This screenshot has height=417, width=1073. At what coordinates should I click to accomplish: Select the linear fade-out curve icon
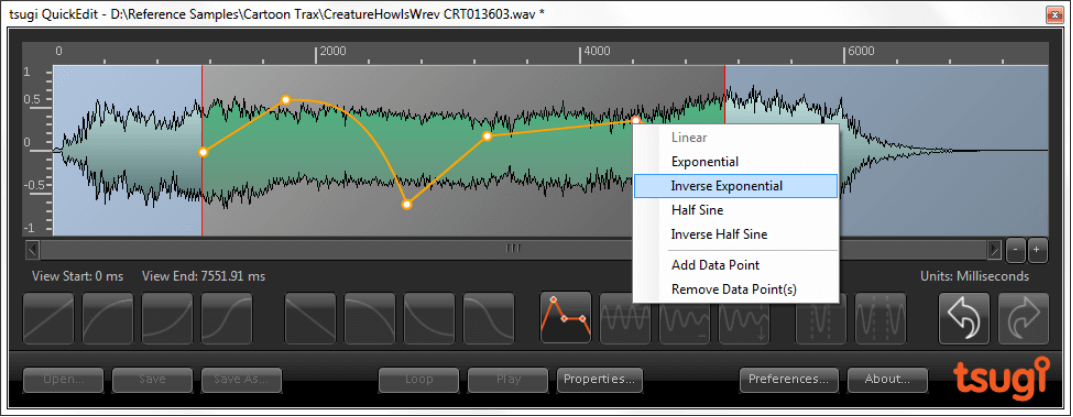point(310,318)
